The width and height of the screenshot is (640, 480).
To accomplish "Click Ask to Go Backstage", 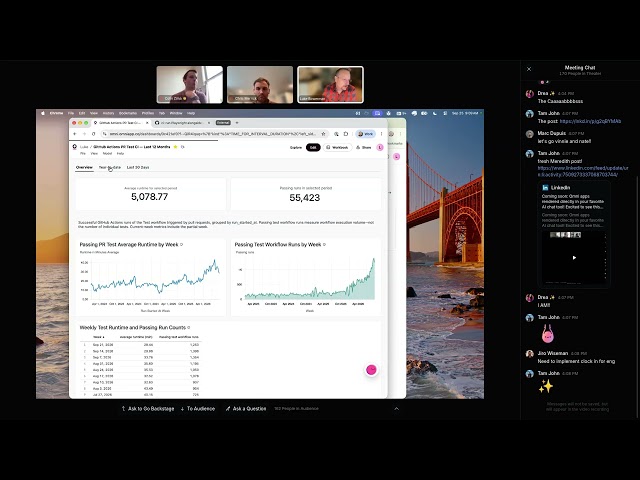I will click(148, 409).
